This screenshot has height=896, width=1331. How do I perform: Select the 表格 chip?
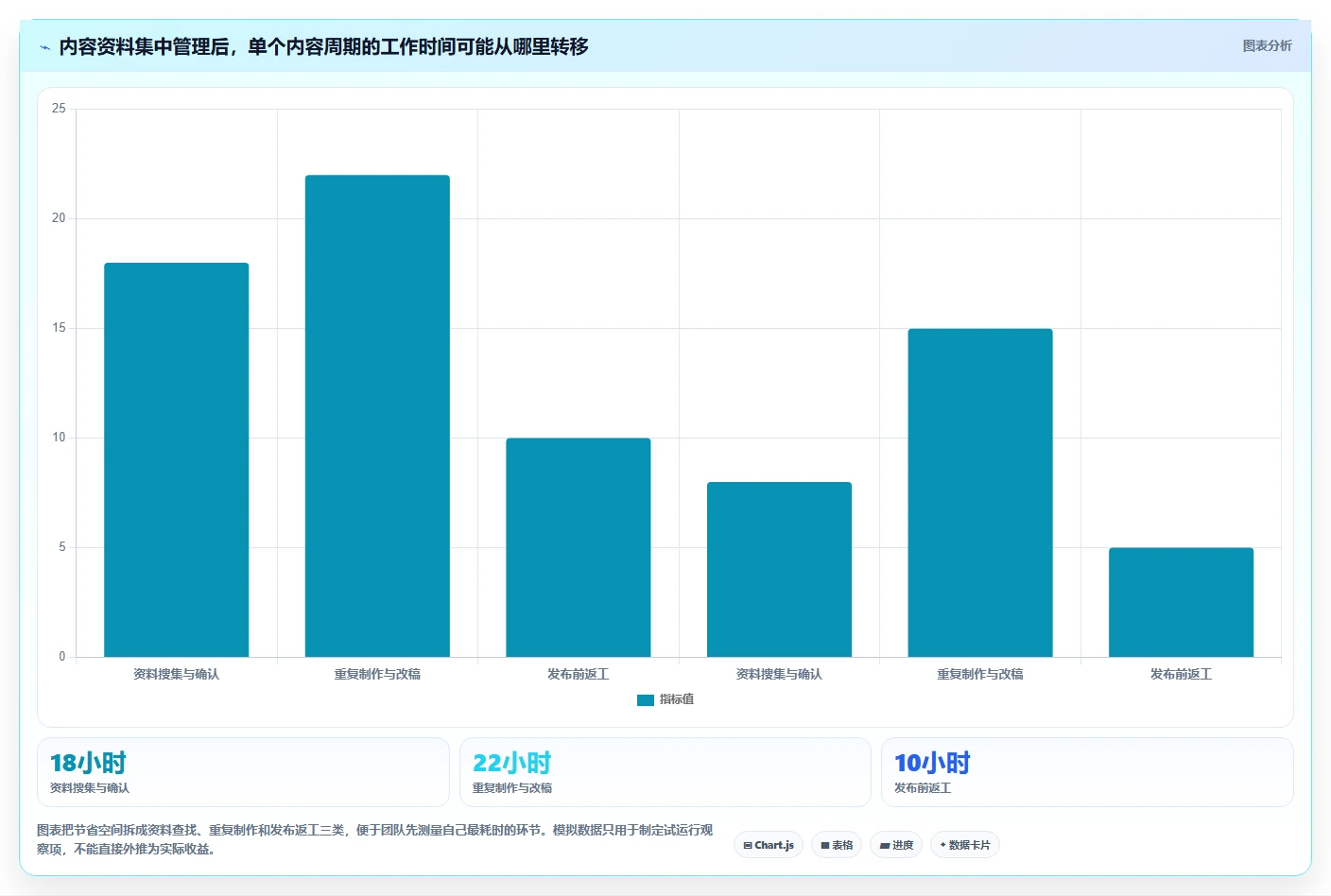point(837,845)
